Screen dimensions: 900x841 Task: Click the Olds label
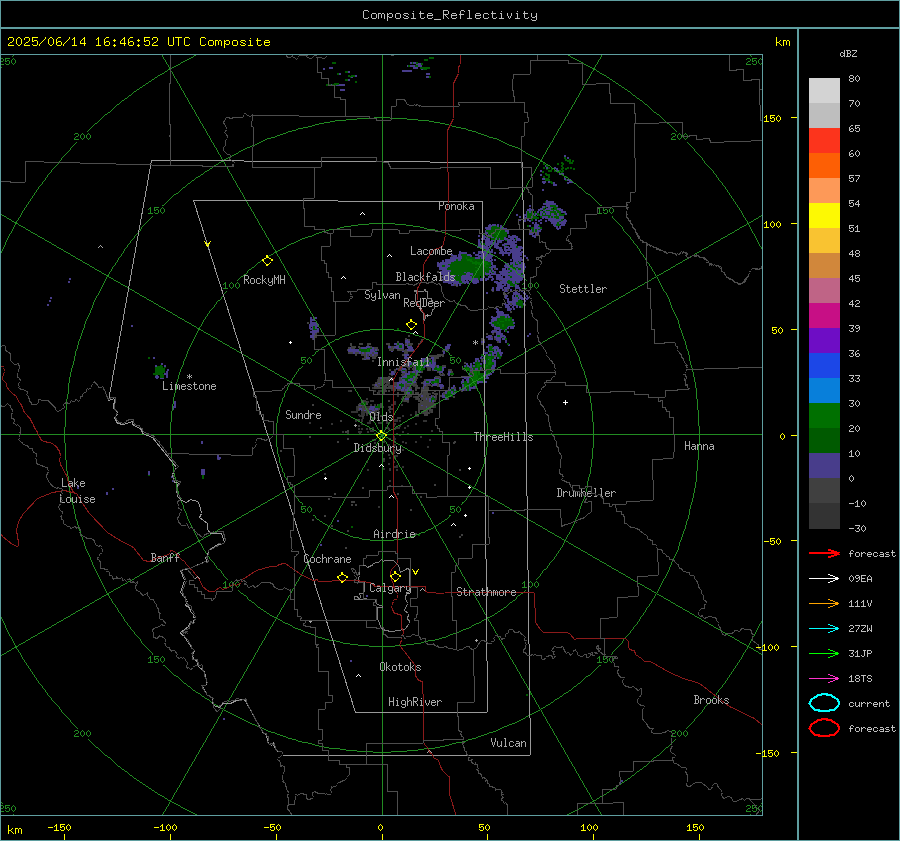point(381,417)
